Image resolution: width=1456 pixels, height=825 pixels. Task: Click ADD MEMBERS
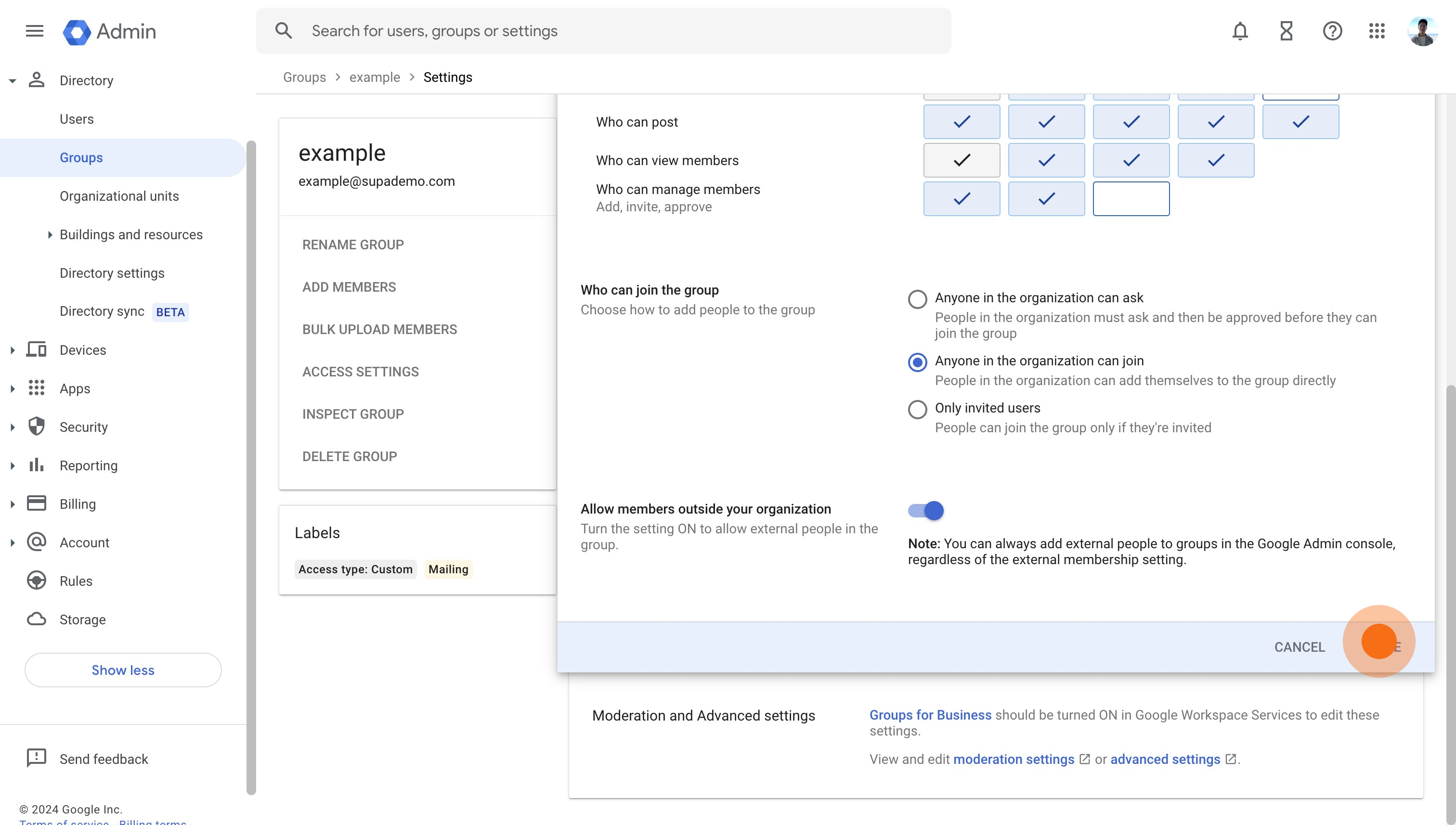349,287
